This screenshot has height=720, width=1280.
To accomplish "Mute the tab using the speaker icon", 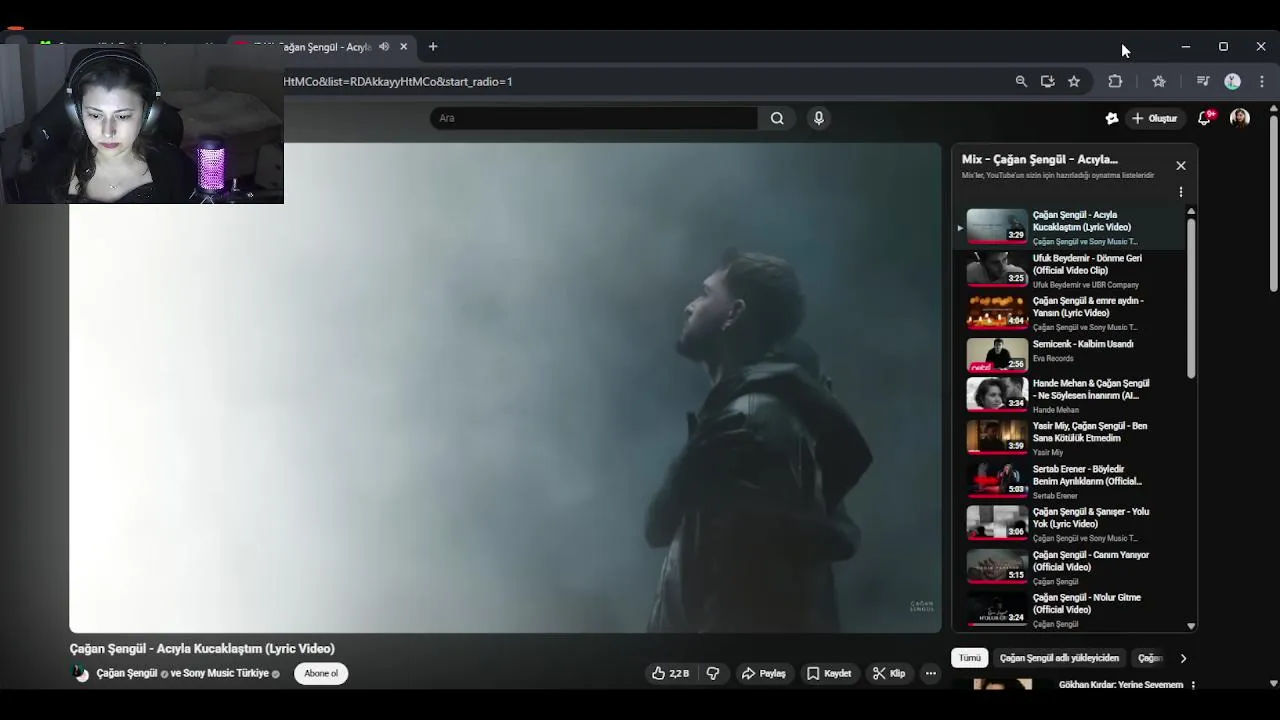I will point(384,47).
